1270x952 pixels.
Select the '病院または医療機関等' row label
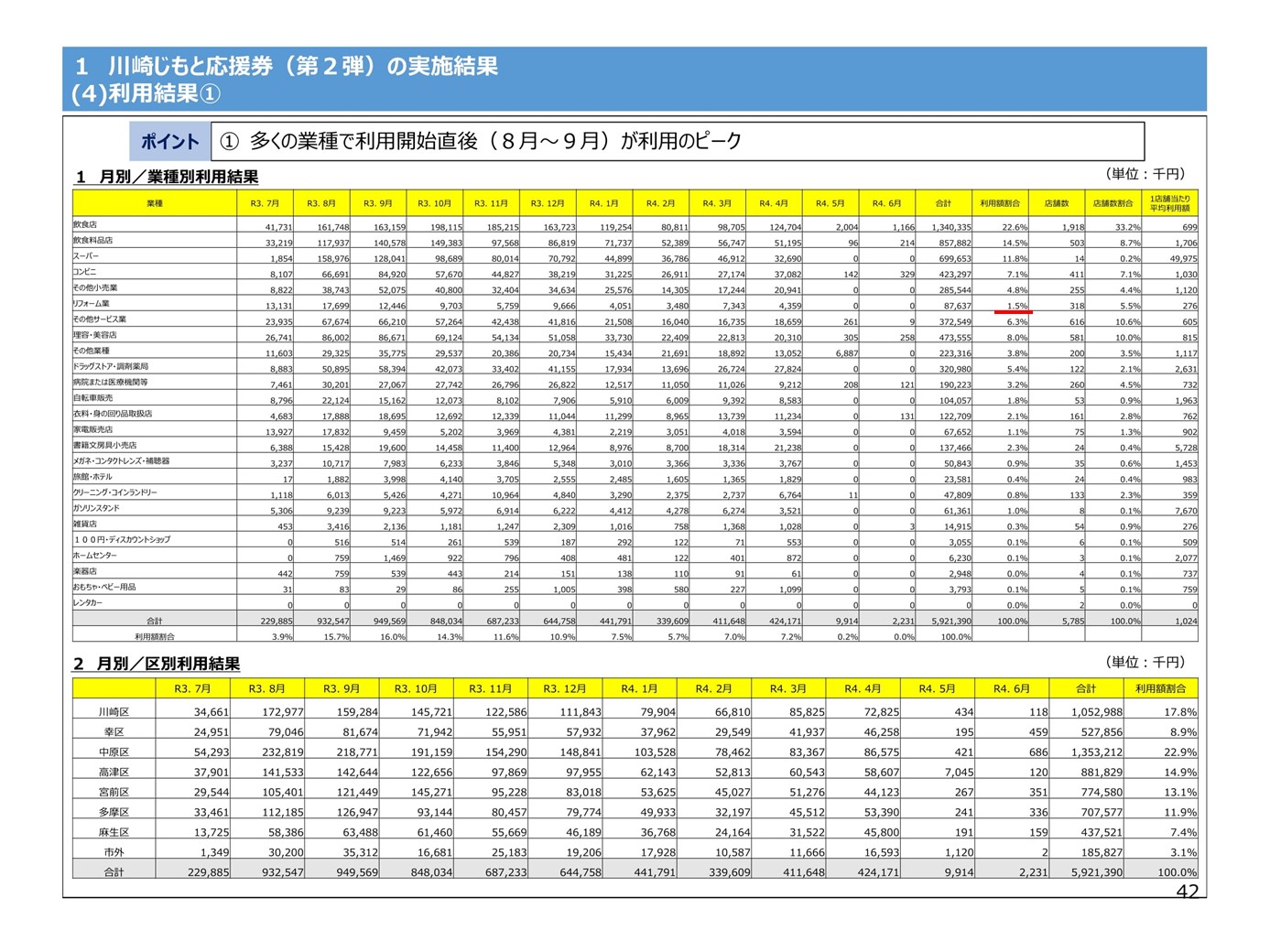coord(110,382)
